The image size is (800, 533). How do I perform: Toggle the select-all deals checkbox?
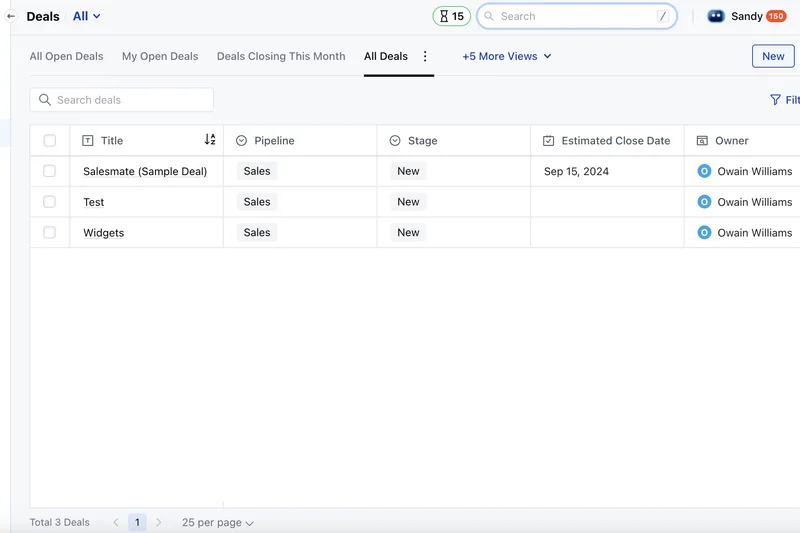[x=50, y=141]
